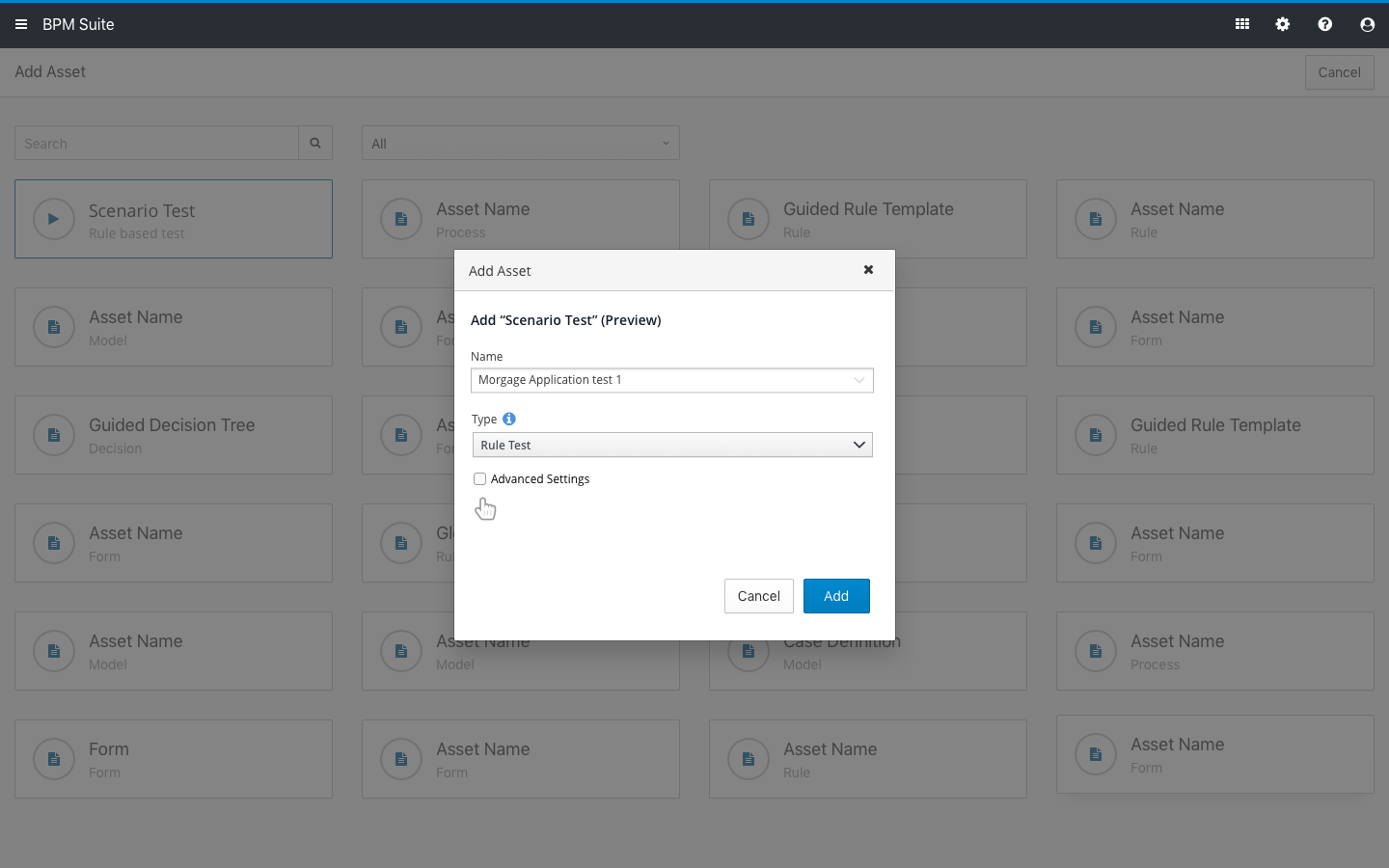Open the hamburger navigation menu
The height and width of the screenshot is (868, 1389).
point(21,24)
